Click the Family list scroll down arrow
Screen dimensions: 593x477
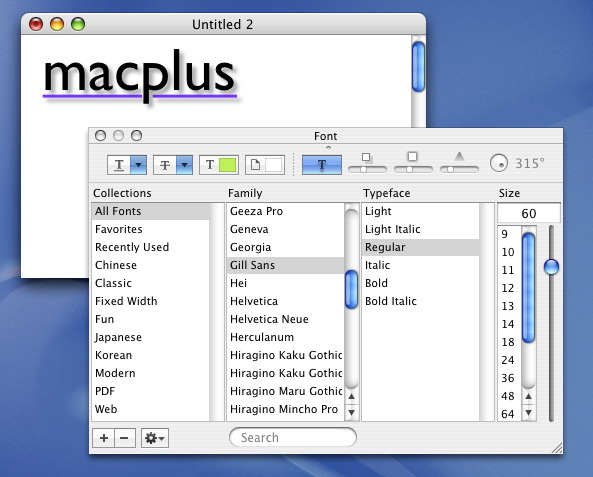pos(351,412)
